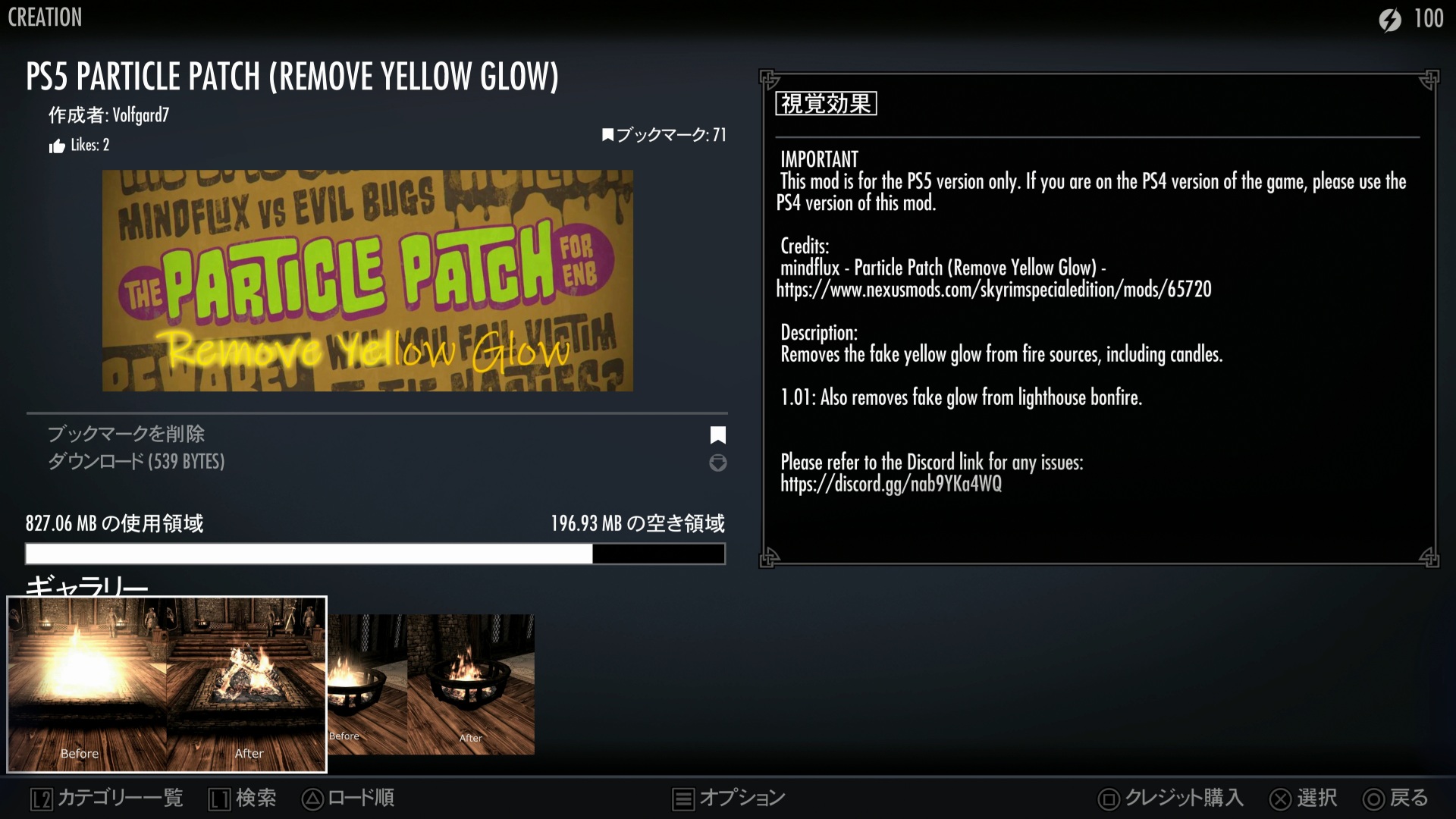Open the brazier Before/After gallery thumbnail
Screen dimensions: 1456x819
(431, 684)
